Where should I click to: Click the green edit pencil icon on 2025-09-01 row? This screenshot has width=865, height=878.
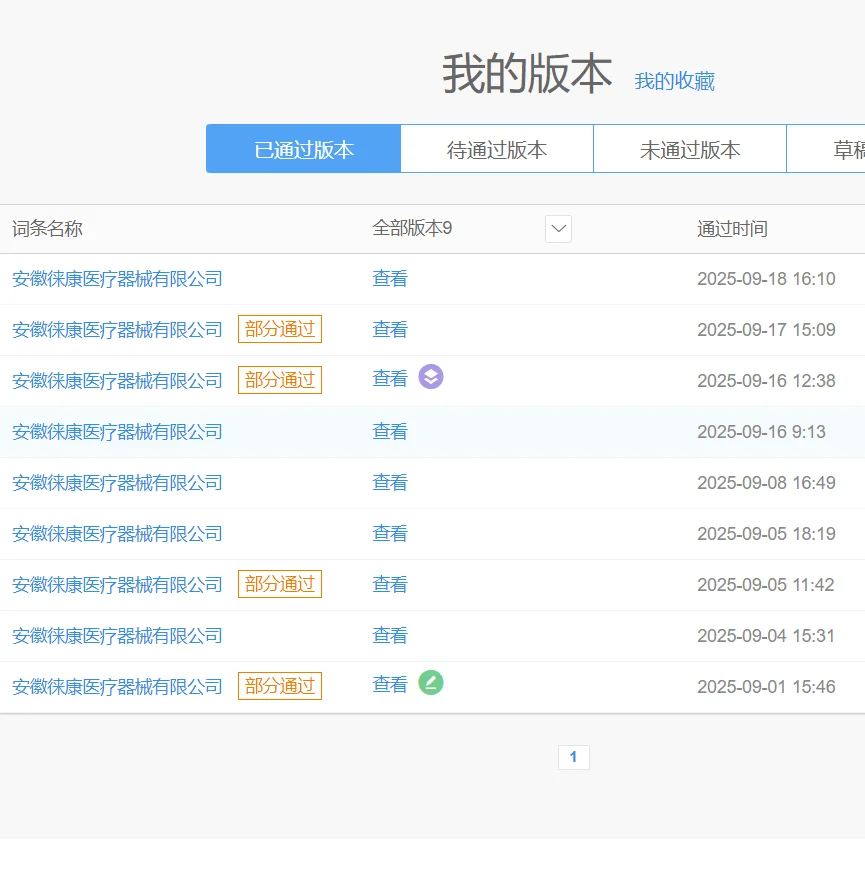pos(431,684)
